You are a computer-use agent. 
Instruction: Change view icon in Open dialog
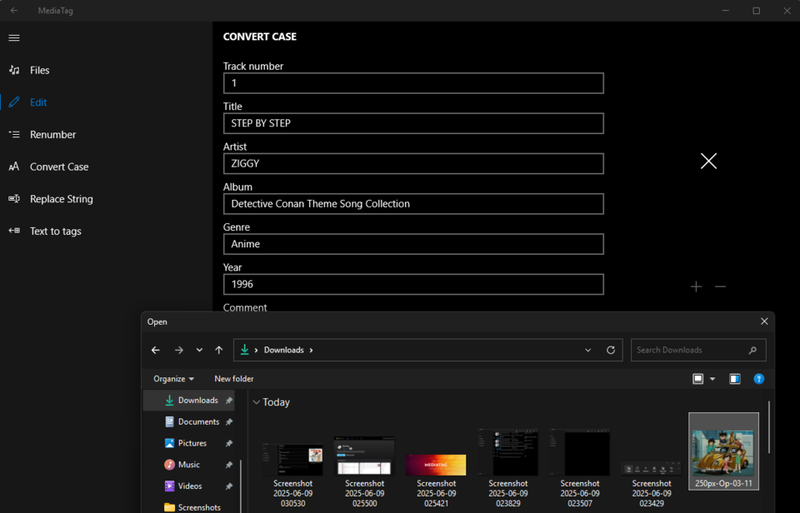click(x=698, y=379)
